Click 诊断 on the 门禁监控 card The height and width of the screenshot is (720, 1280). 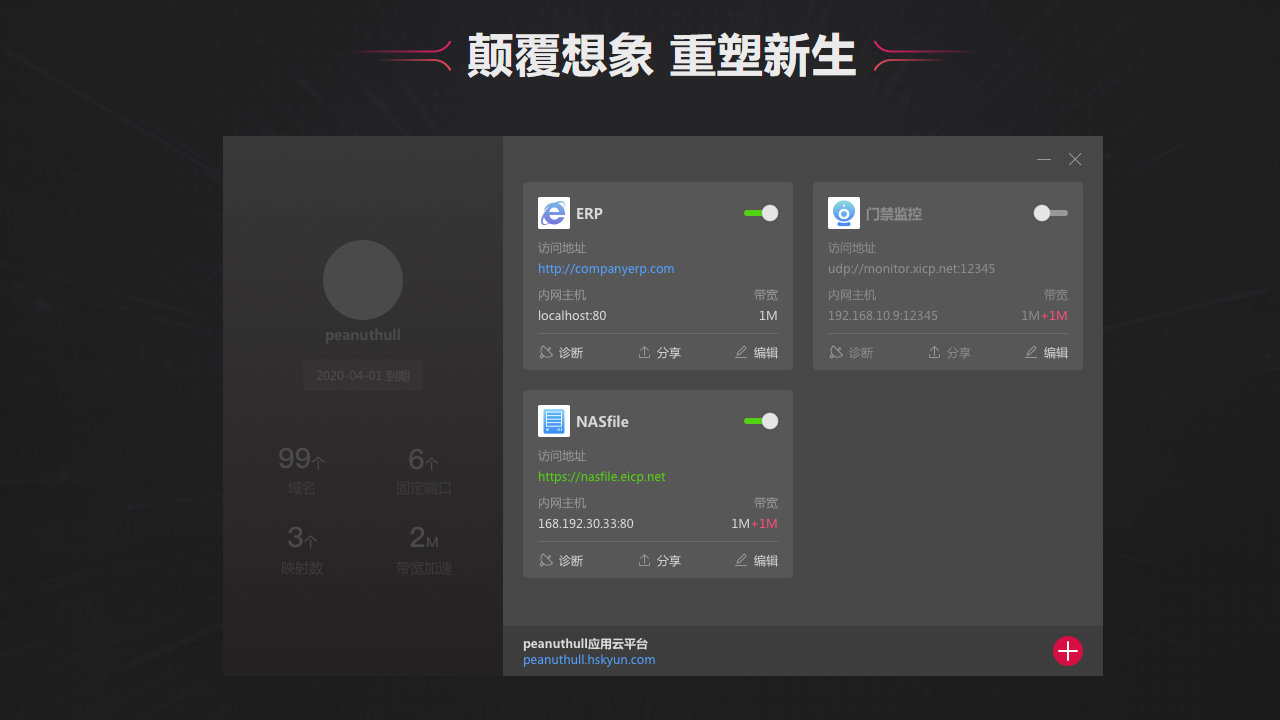pyautogui.click(x=851, y=352)
